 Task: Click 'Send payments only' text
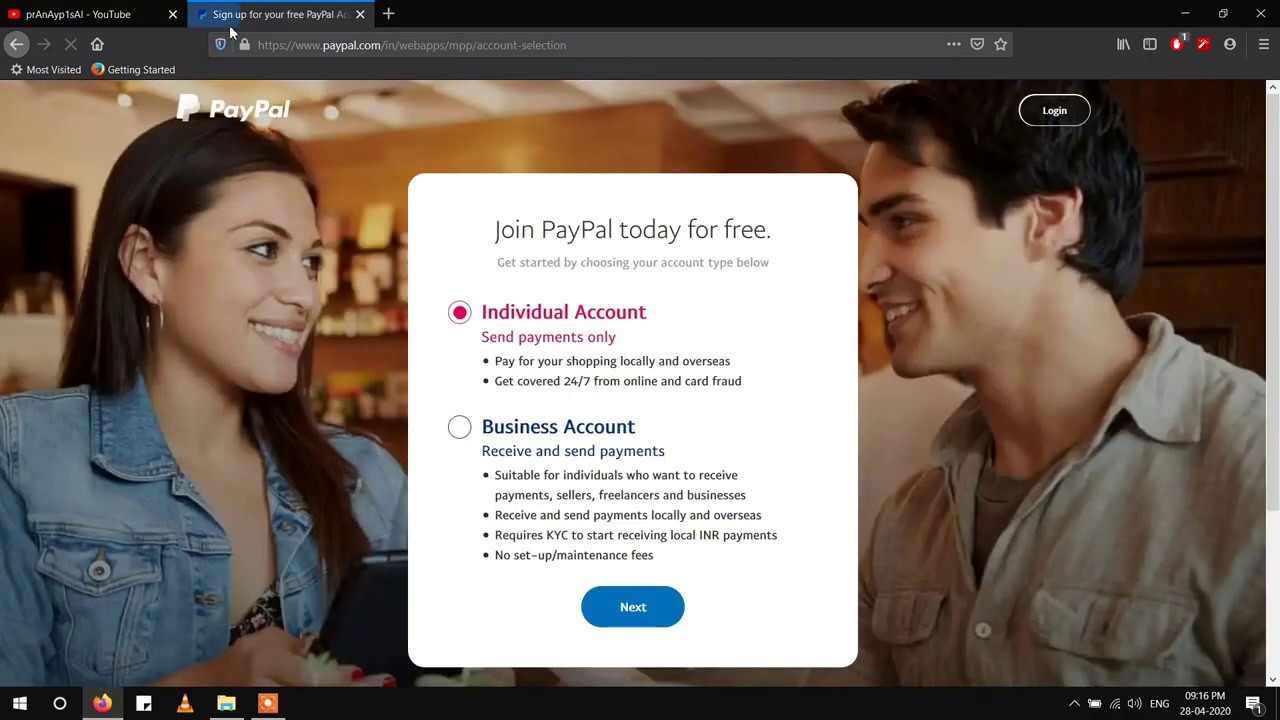[x=548, y=337]
